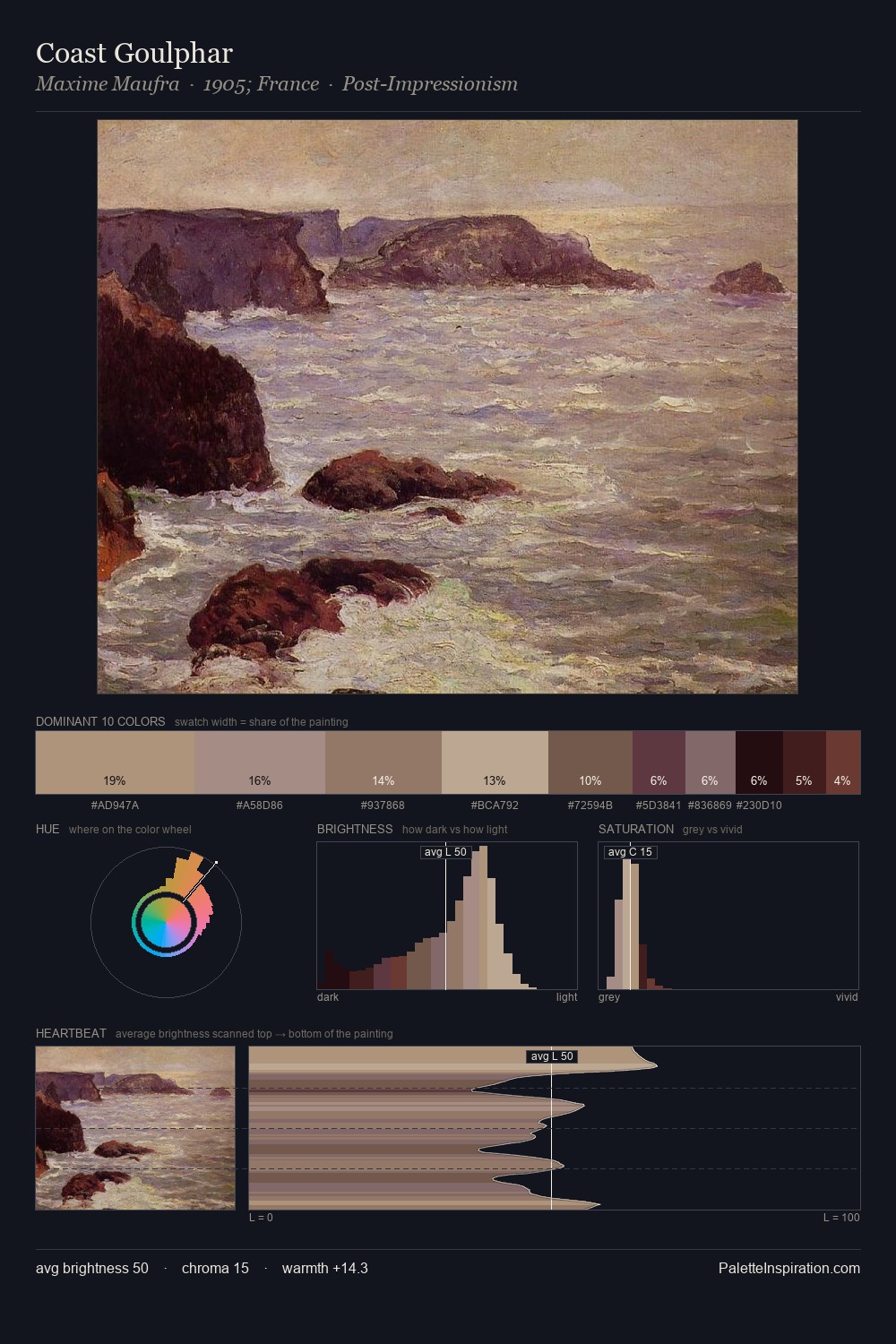
Task: Click the 19% swatch colored #AD947A
Action: (115, 762)
